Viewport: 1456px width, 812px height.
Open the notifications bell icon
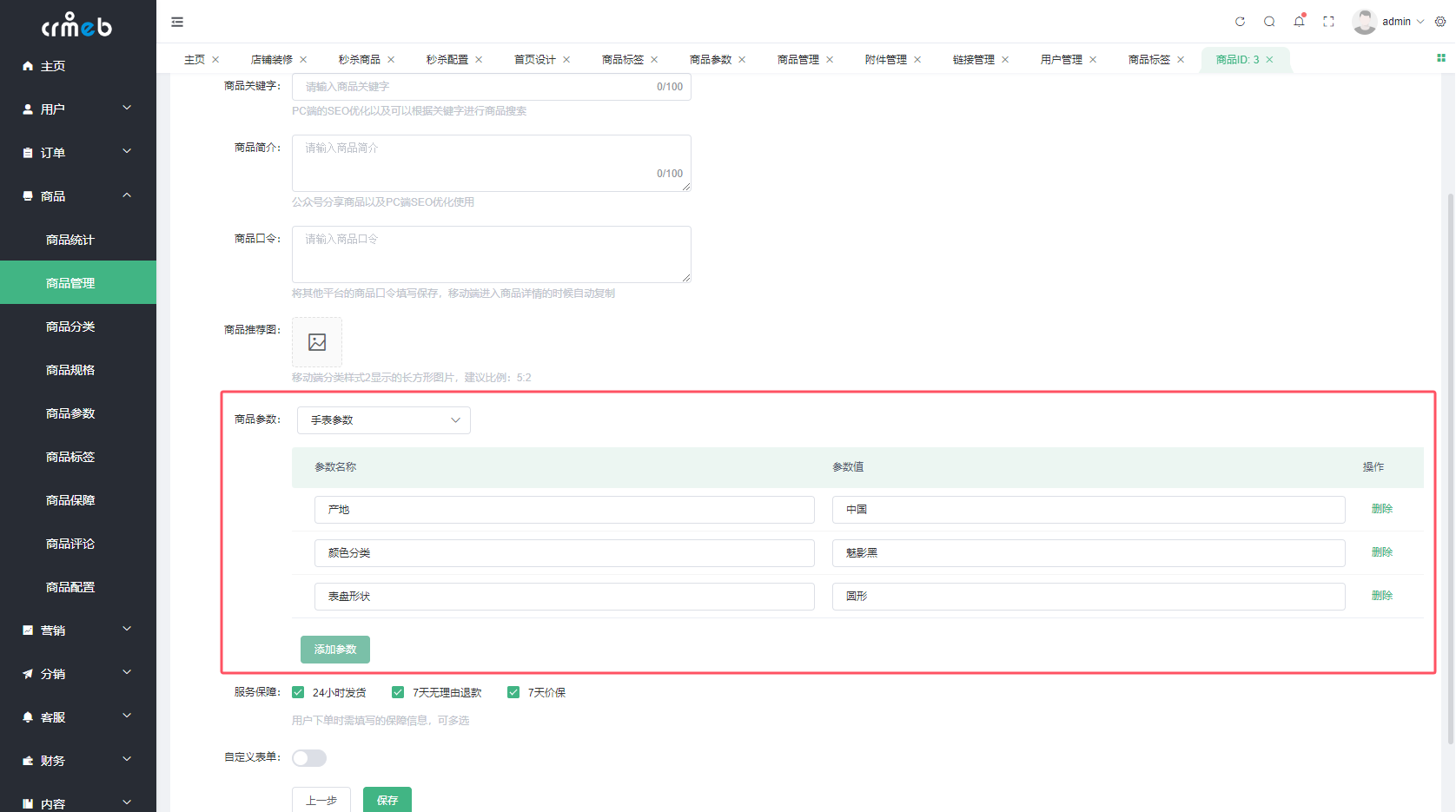[1299, 22]
